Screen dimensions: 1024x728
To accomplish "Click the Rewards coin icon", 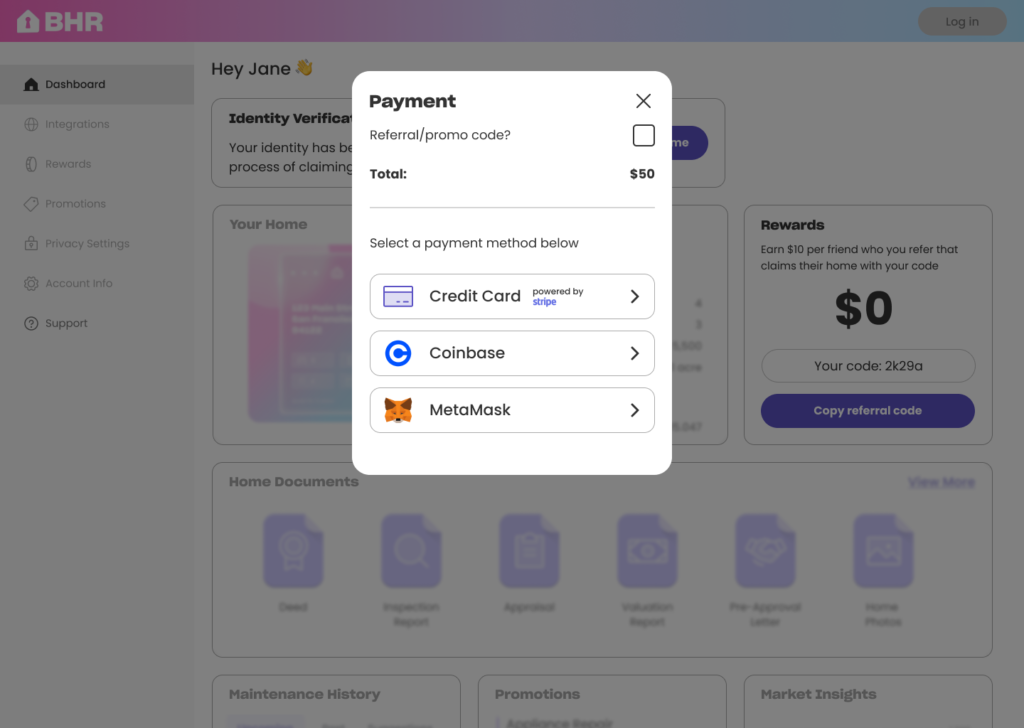I will [x=31, y=164].
